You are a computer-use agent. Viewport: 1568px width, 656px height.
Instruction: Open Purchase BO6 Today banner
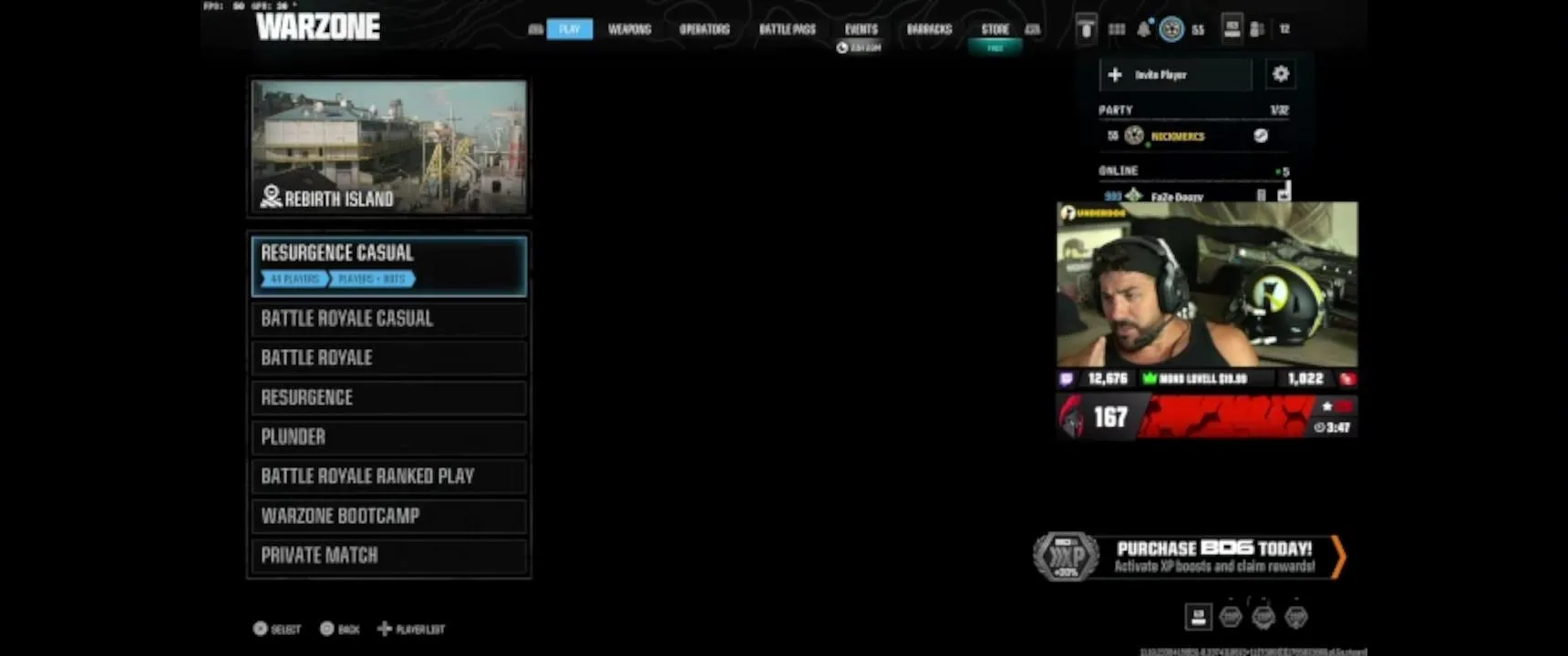coord(1190,557)
